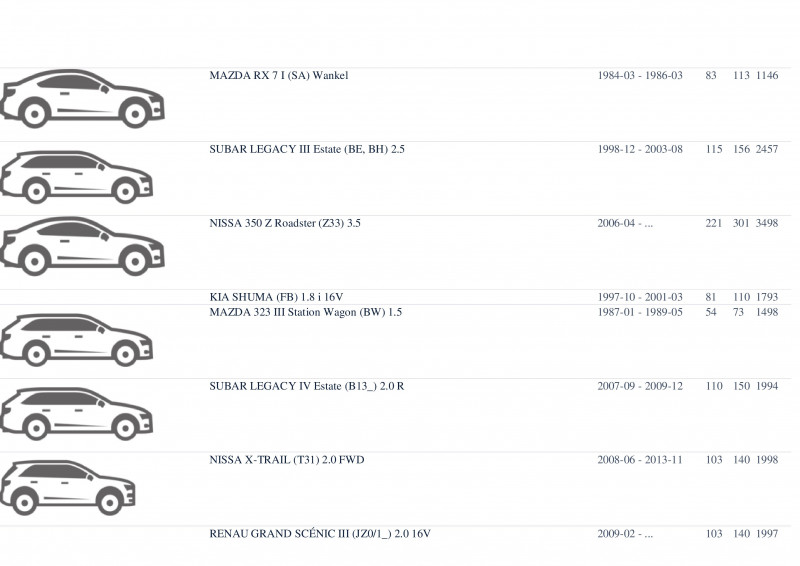
Task: Open NISSA X-TRAIL (T31) 2.0 FWD entry
Action: click(287, 460)
